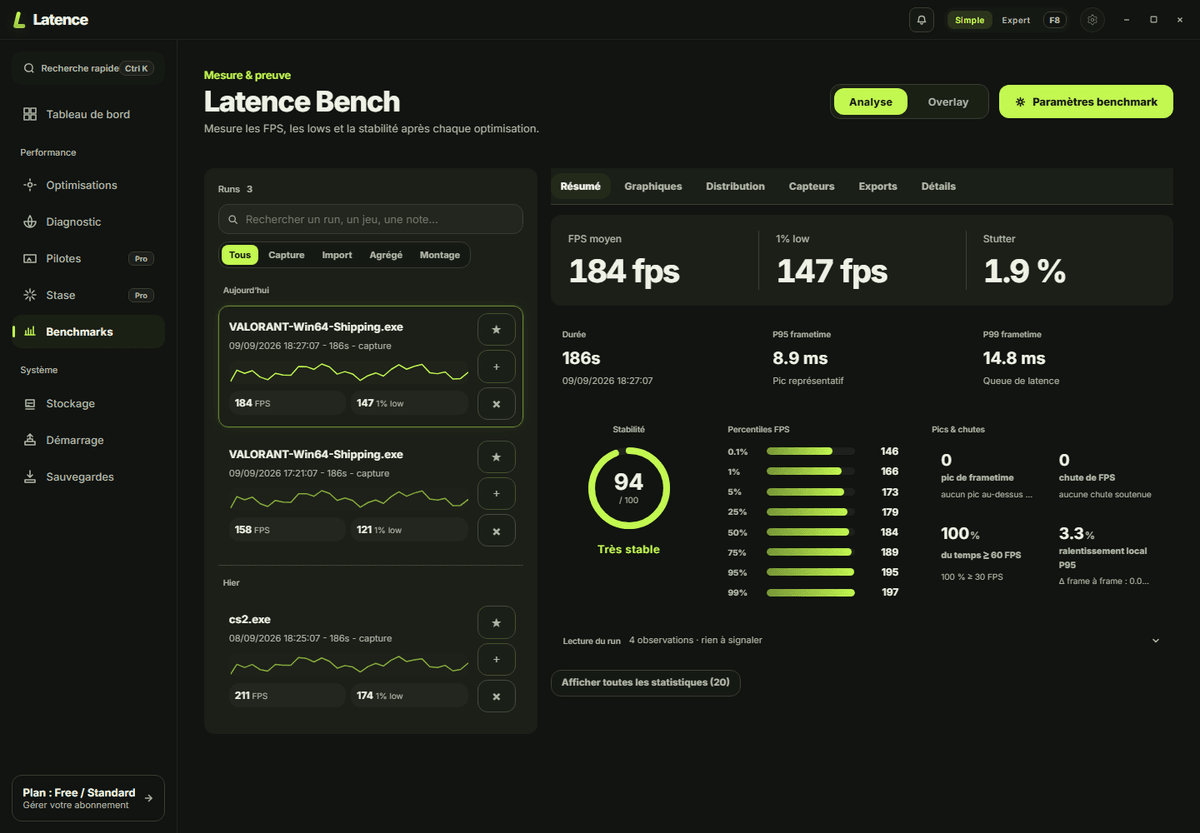Click the 184 FPS badge
The width and height of the screenshot is (1200, 833).
[287, 403]
